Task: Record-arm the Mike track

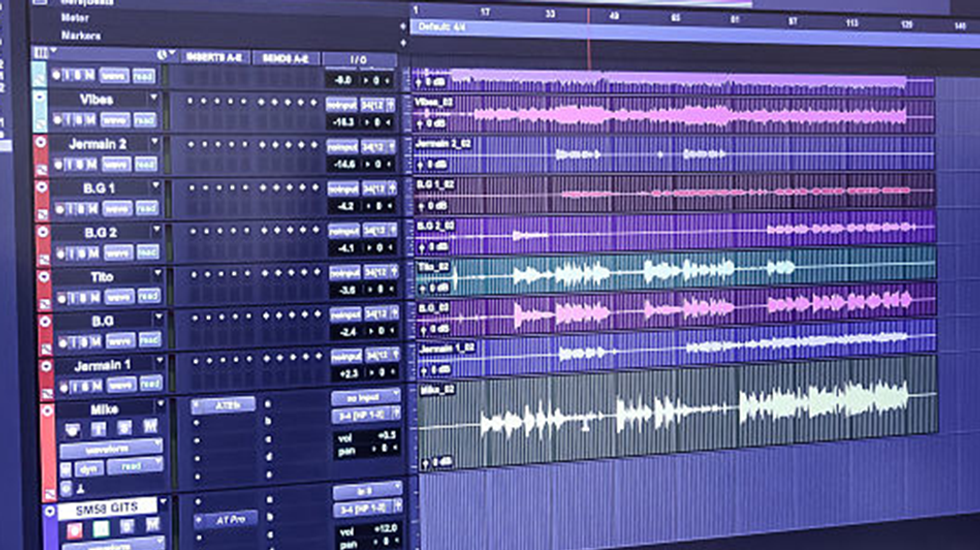Action: (x=73, y=428)
